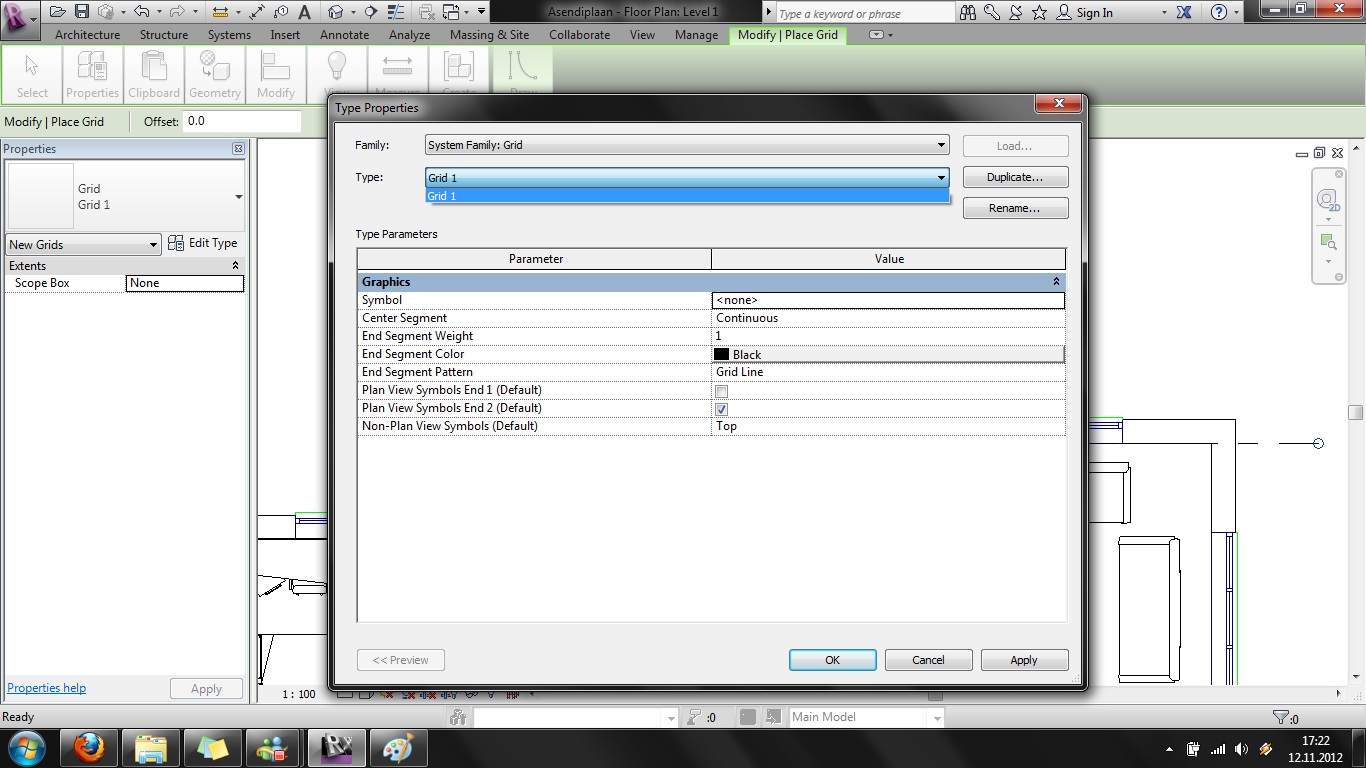This screenshot has height=768, width=1366.
Task: Collapse the Graphics parameter group
Action: (x=1056, y=282)
